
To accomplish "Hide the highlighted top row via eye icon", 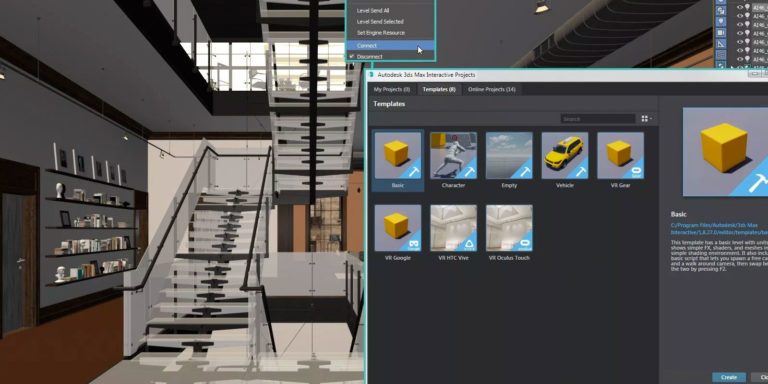I will coord(740,7).
